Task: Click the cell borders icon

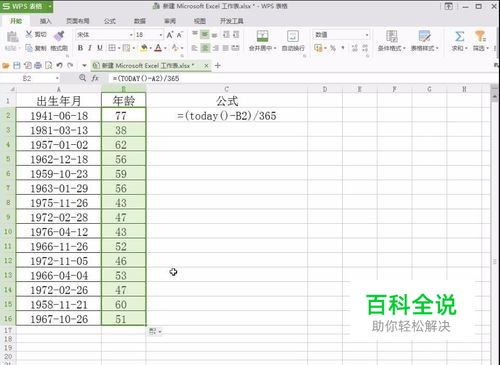Action: [112, 48]
